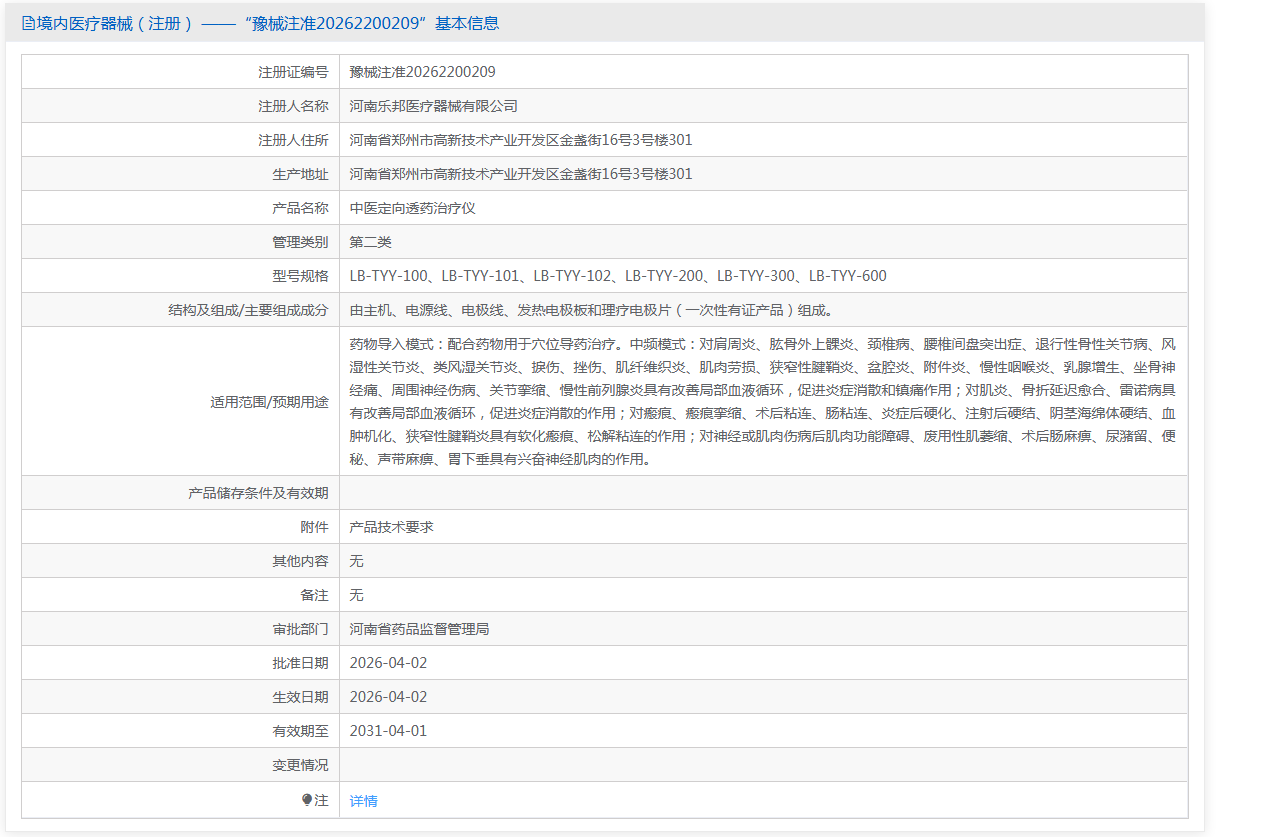Click the 其他内容 label
The width and height of the screenshot is (1263, 837).
click(300, 561)
